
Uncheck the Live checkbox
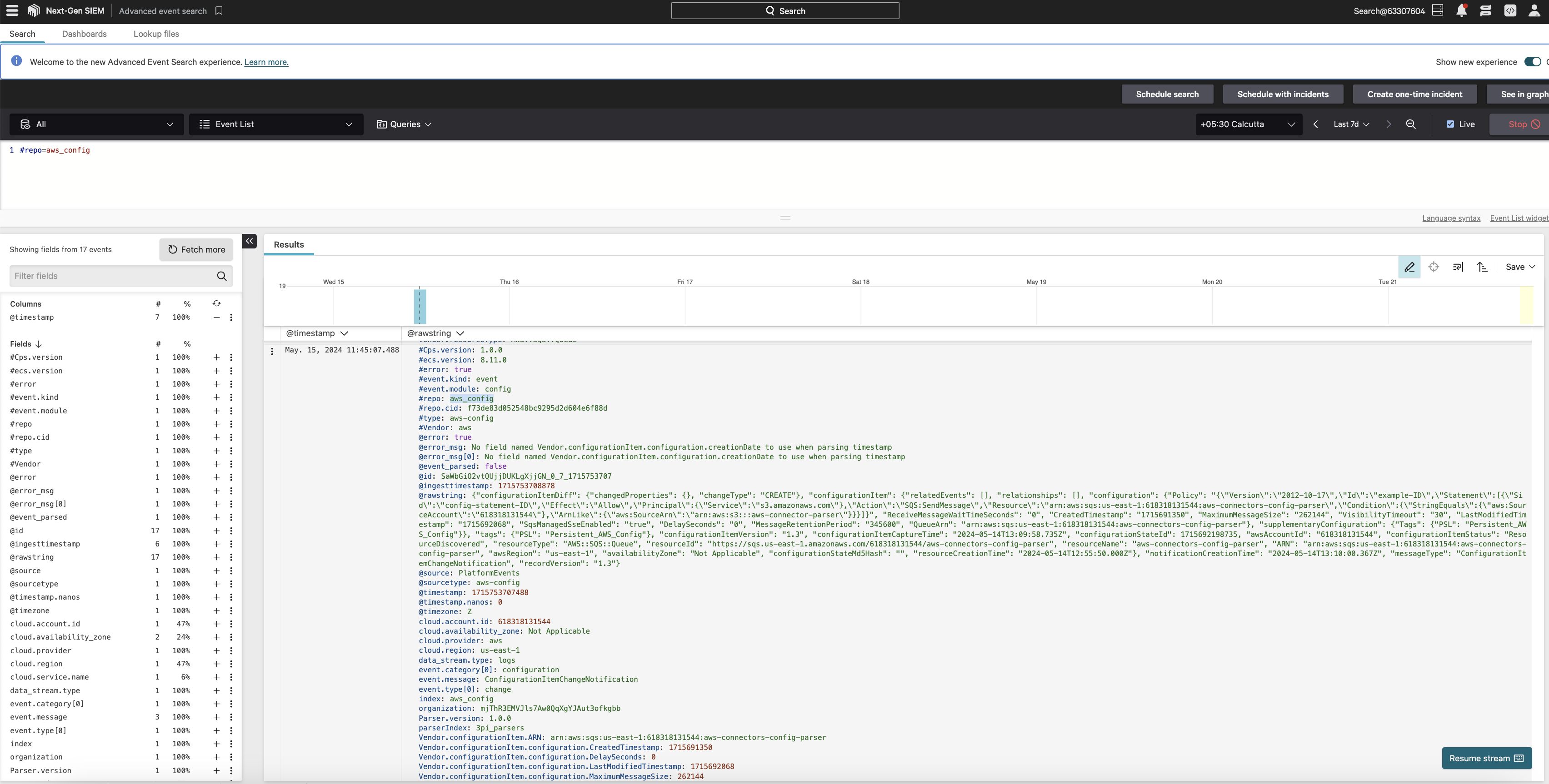point(1450,124)
